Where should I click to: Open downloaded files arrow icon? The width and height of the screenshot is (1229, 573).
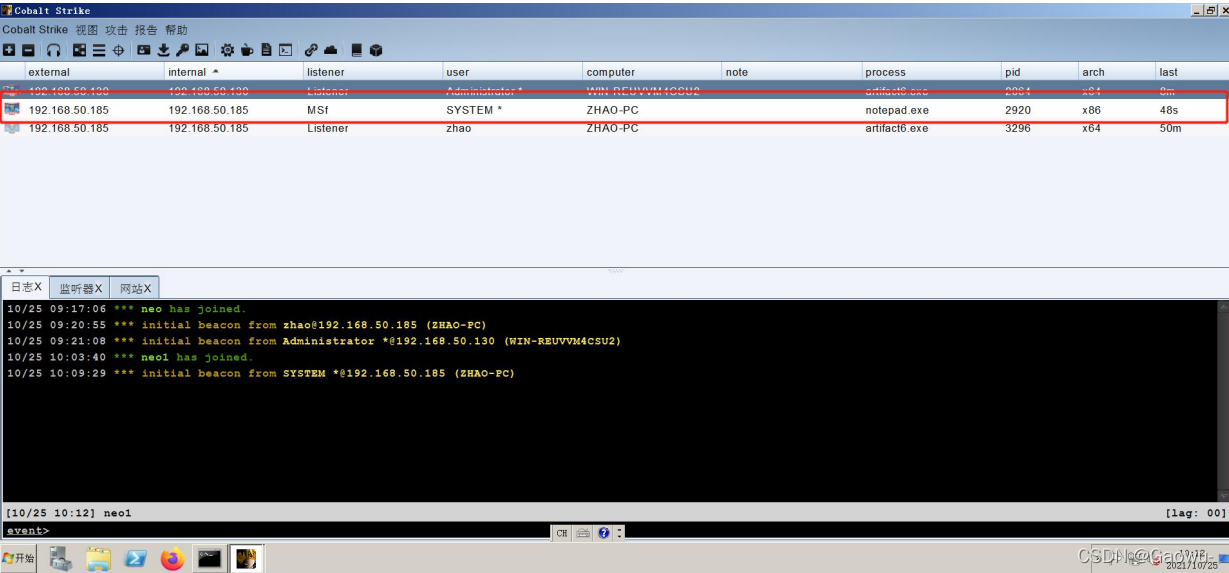click(163, 50)
